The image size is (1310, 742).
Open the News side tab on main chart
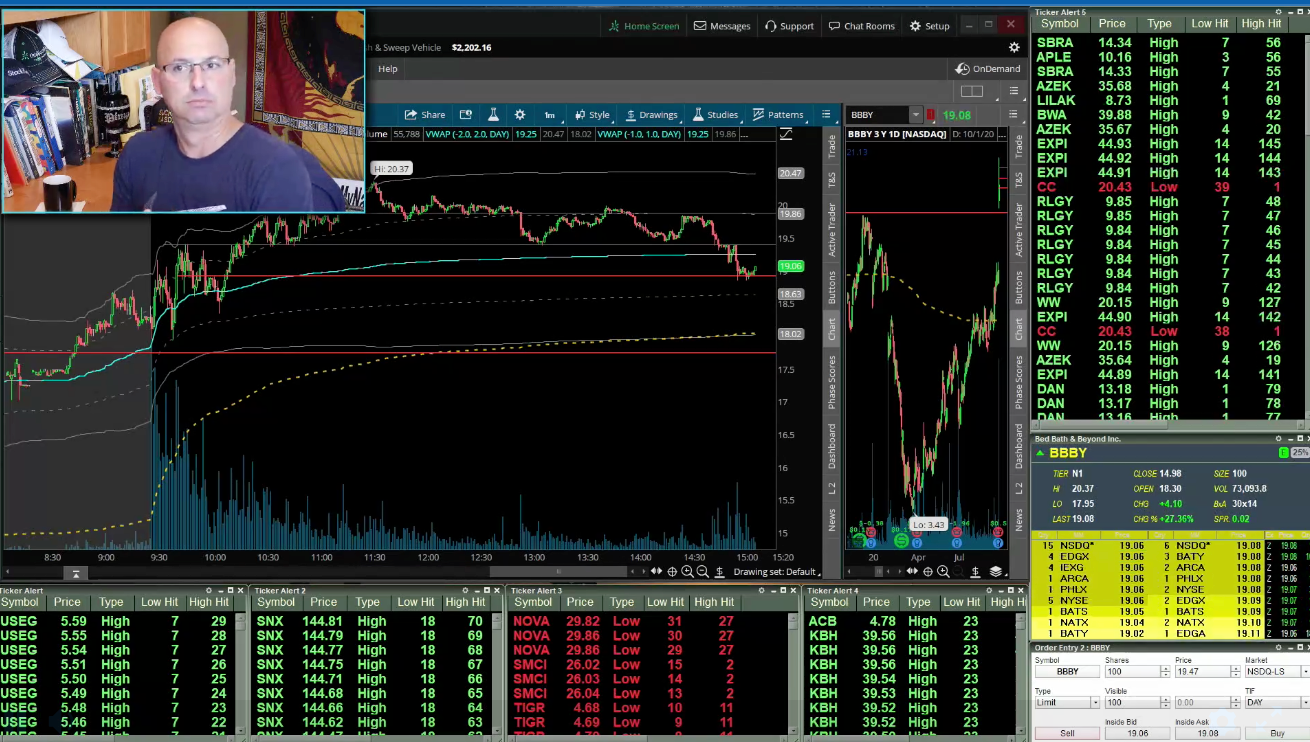831,519
